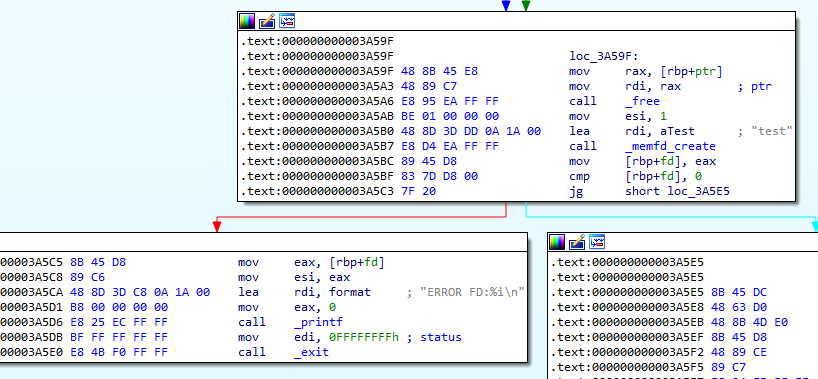
Task: Click address .text:000000000003A5EB
Action: [x=628, y=322]
